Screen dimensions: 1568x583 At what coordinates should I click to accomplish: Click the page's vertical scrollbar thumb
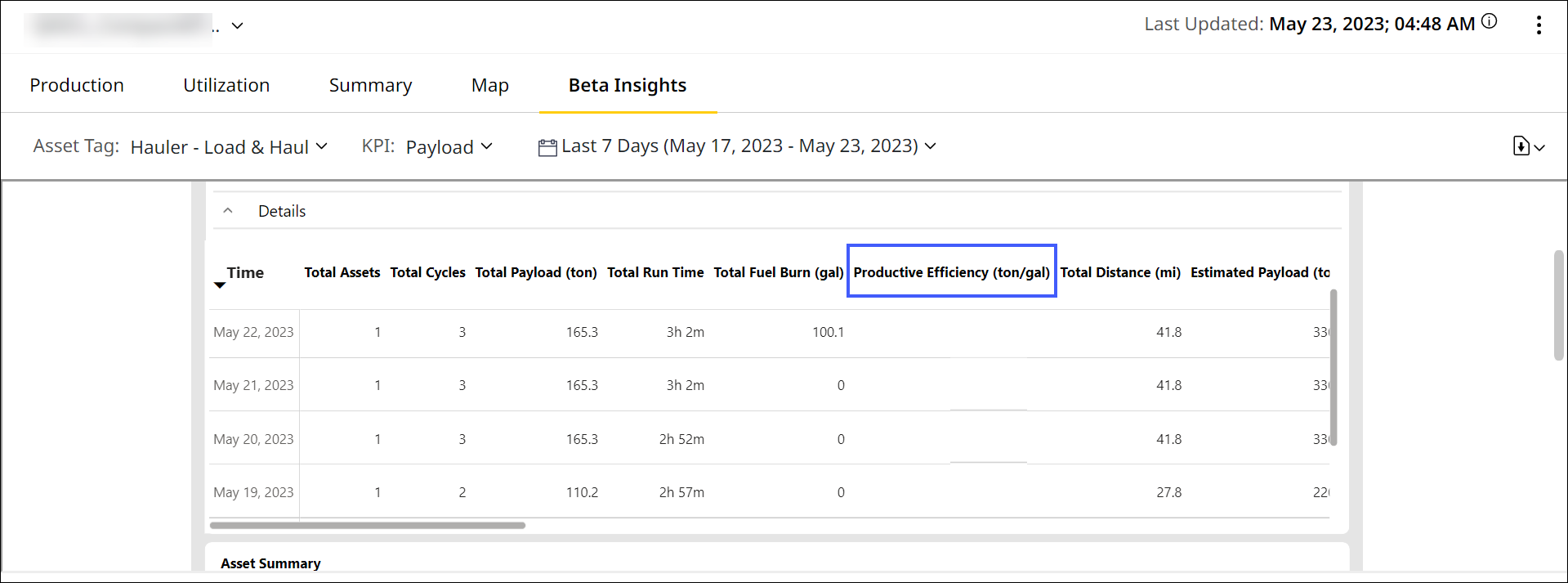(x=1558, y=305)
